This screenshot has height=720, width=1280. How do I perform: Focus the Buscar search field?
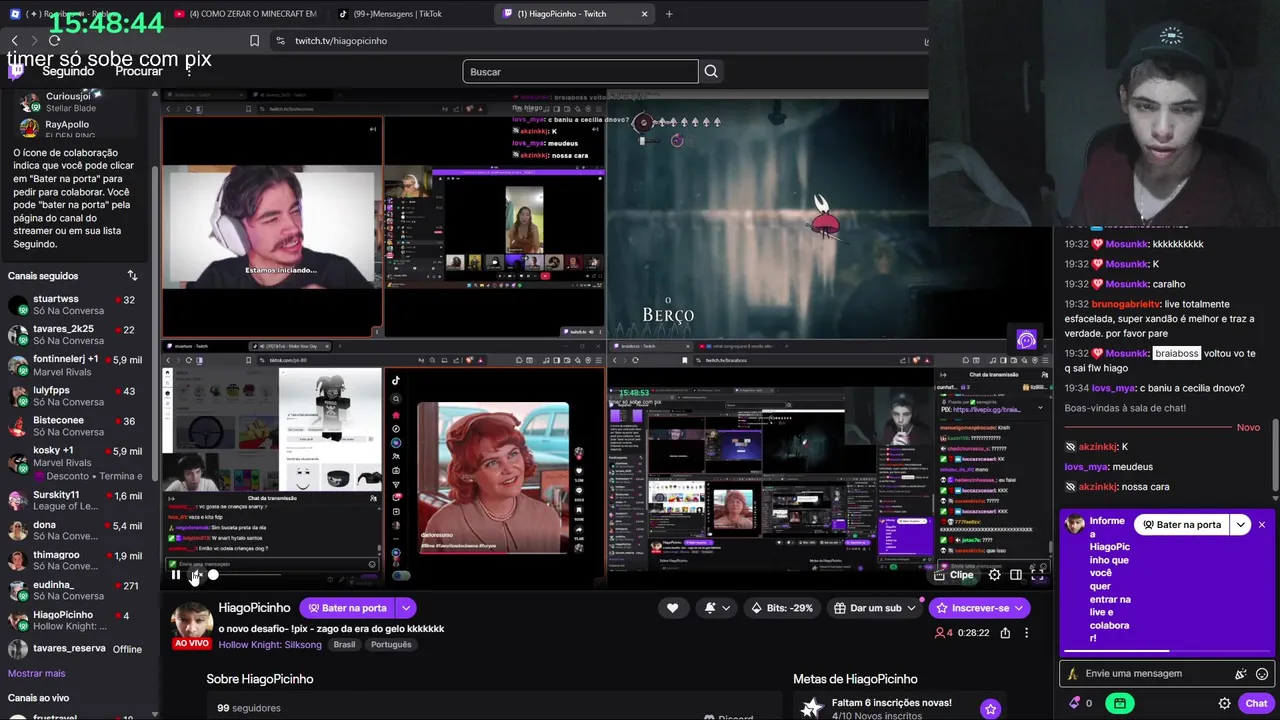point(580,72)
